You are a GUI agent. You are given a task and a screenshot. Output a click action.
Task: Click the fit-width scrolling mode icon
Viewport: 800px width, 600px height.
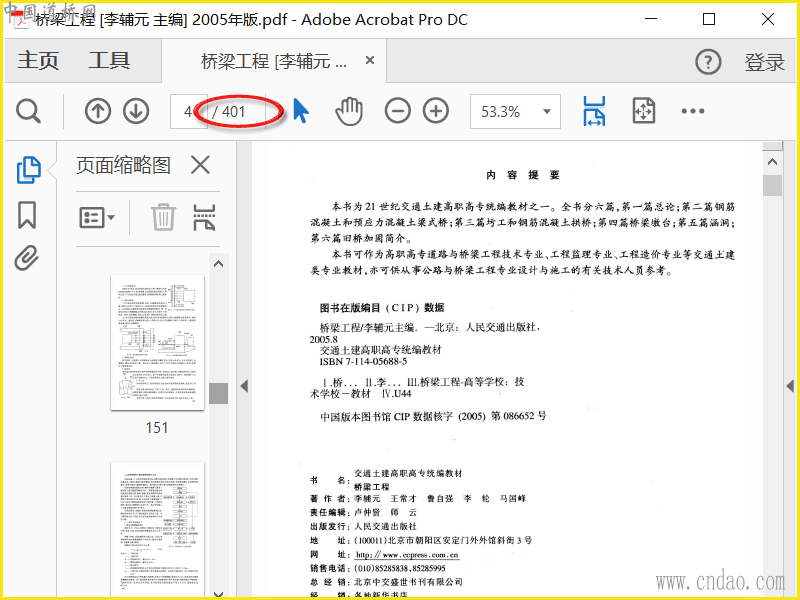[x=594, y=111]
